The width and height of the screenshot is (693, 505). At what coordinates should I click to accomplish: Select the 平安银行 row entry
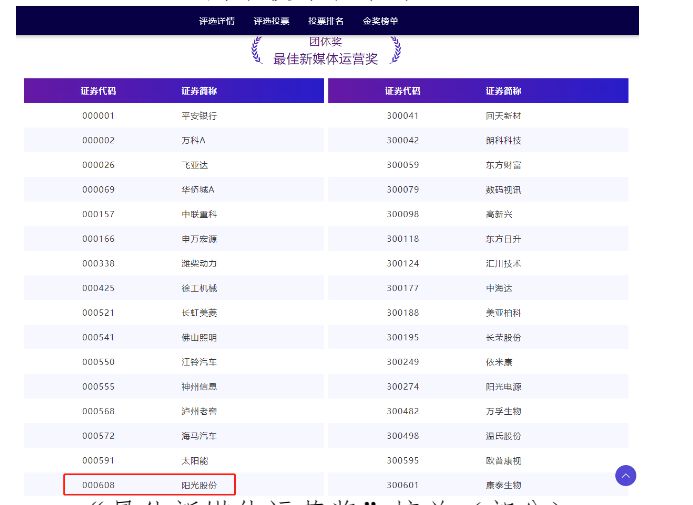[x=198, y=116]
